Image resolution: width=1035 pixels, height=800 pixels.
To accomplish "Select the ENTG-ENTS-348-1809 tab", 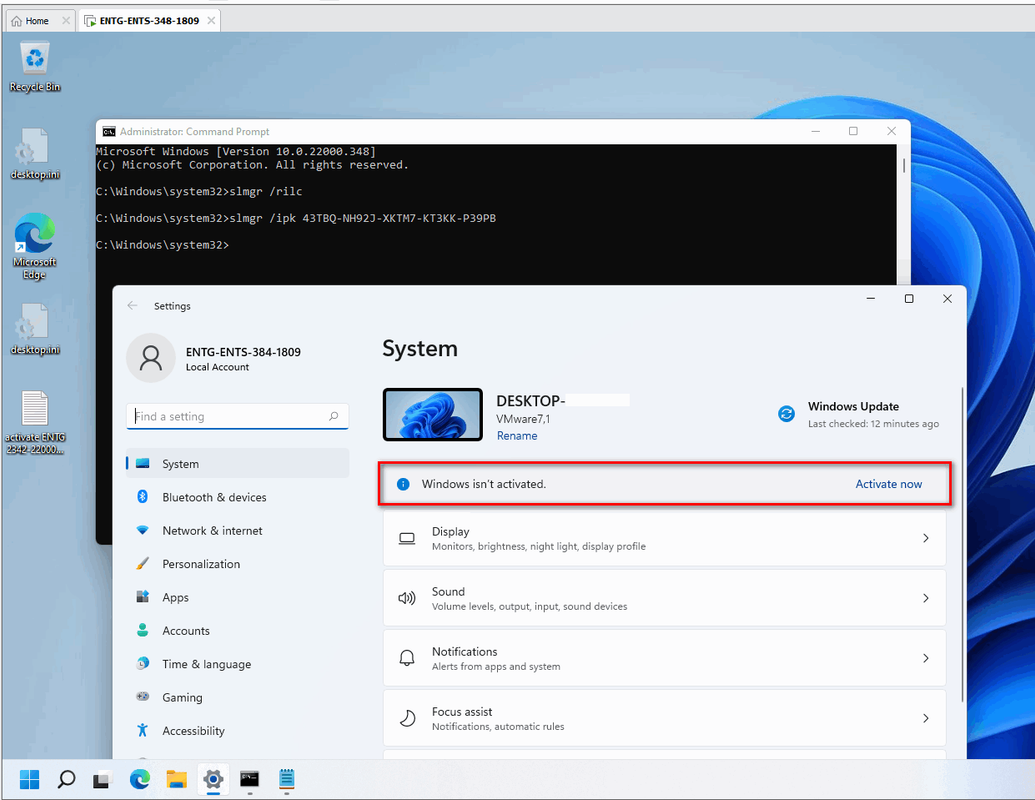I will point(149,20).
